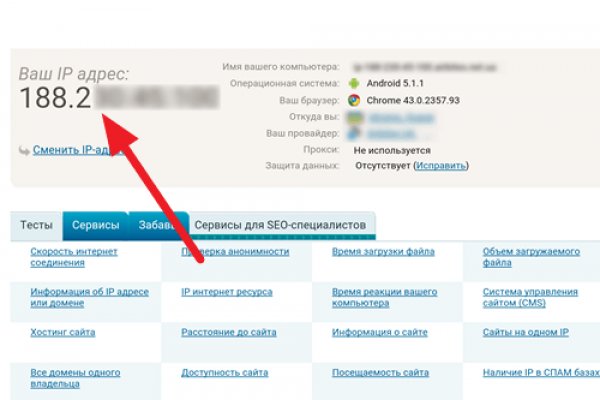Click the Исправить link for data protection
The height and width of the screenshot is (400, 600).
click(438, 164)
